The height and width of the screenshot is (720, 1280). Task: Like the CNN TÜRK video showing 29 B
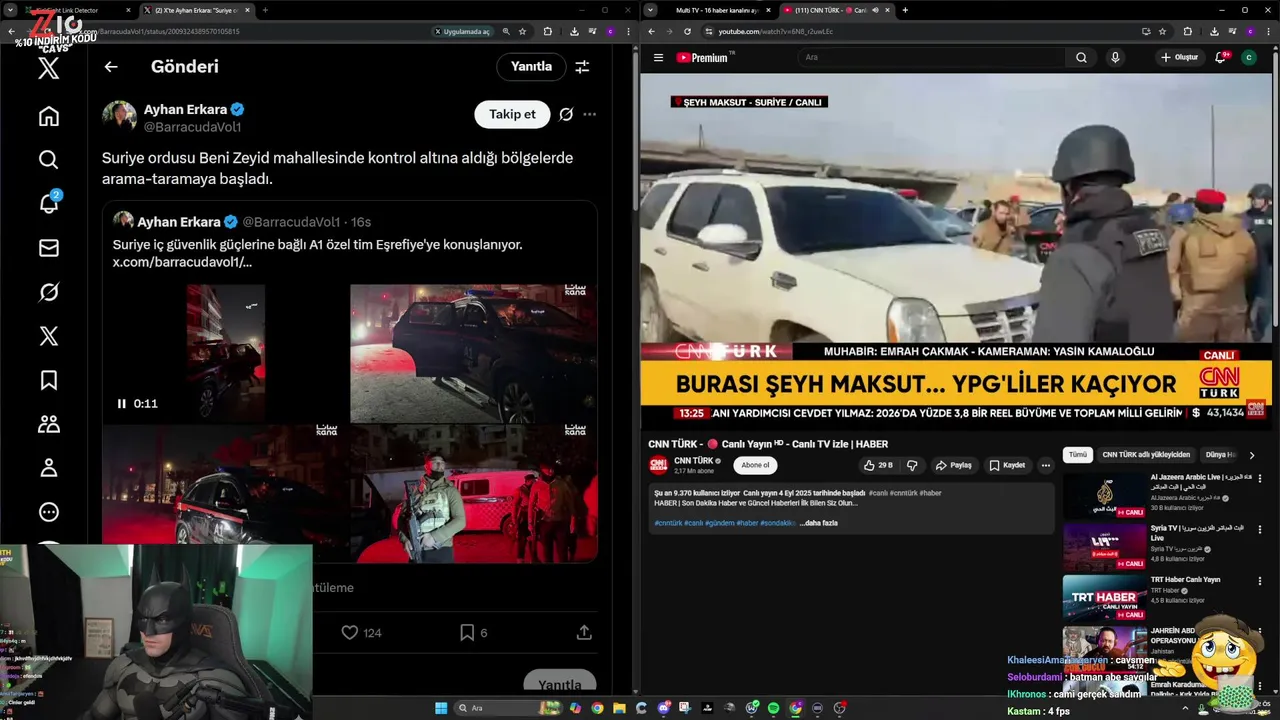878,465
